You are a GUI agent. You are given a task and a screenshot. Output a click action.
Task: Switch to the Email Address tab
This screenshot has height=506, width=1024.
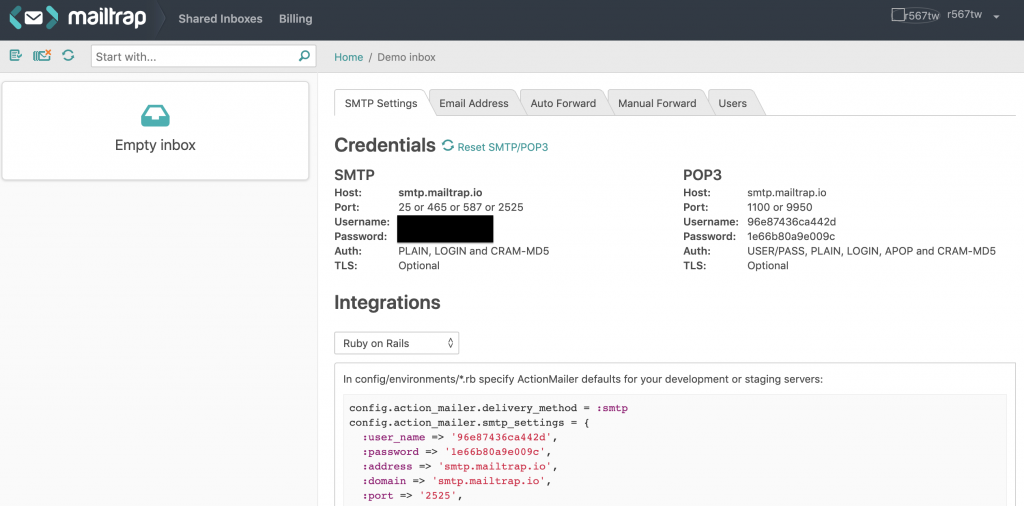[x=473, y=103]
